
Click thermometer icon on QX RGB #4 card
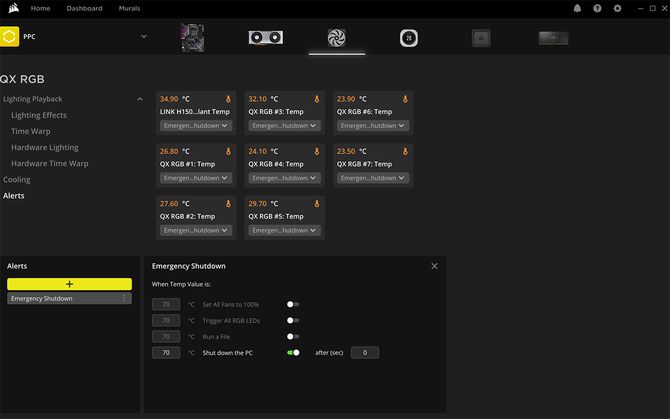[x=317, y=151]
